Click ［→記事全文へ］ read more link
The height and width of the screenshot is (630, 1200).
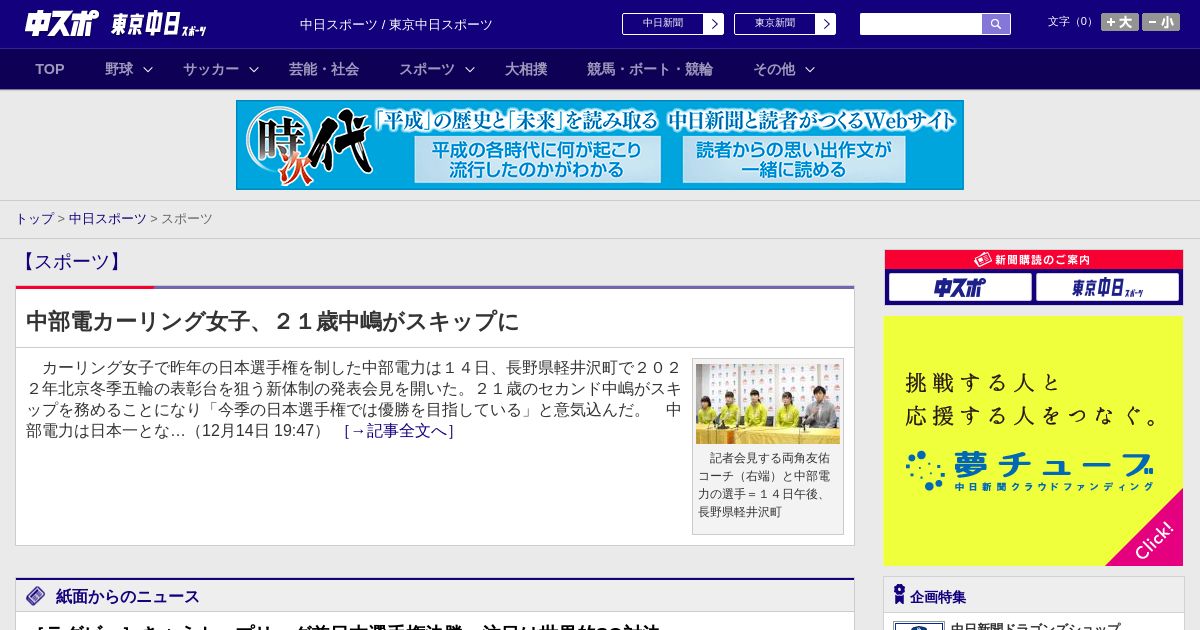pyautogui.click(x=399, y=431)
